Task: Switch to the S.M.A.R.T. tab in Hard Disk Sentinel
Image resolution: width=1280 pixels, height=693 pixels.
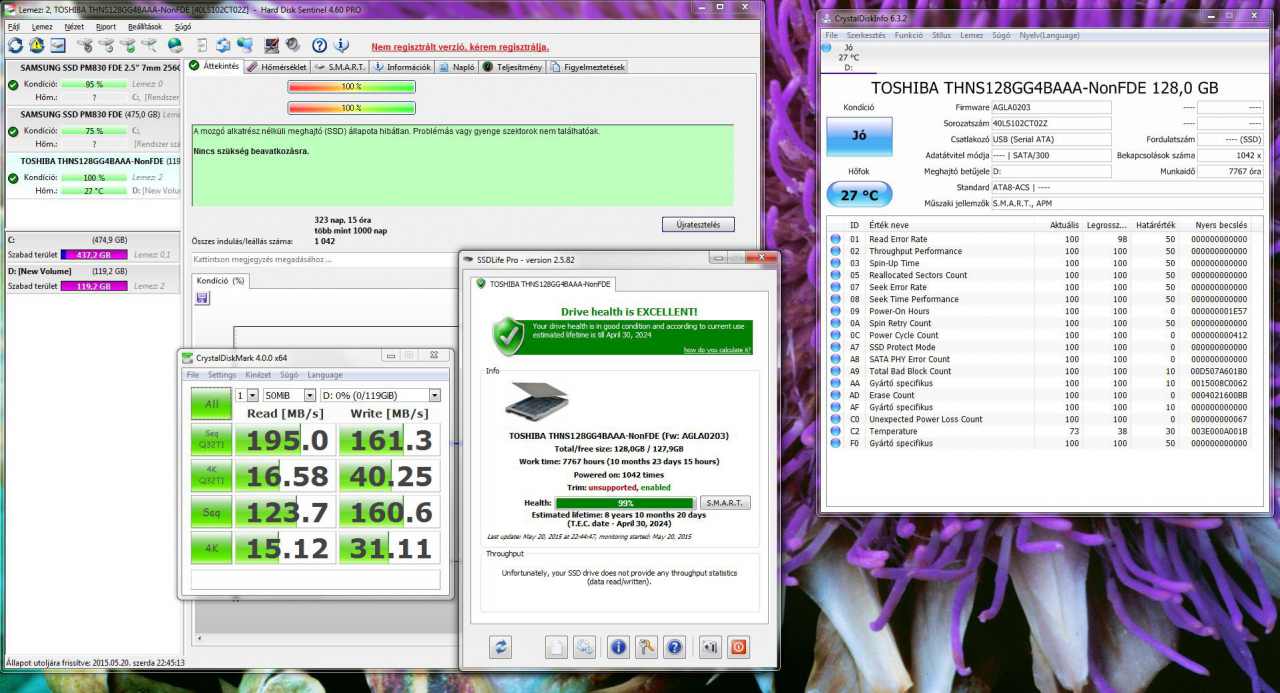Action: pyautogui.click(x=339, y=67)
